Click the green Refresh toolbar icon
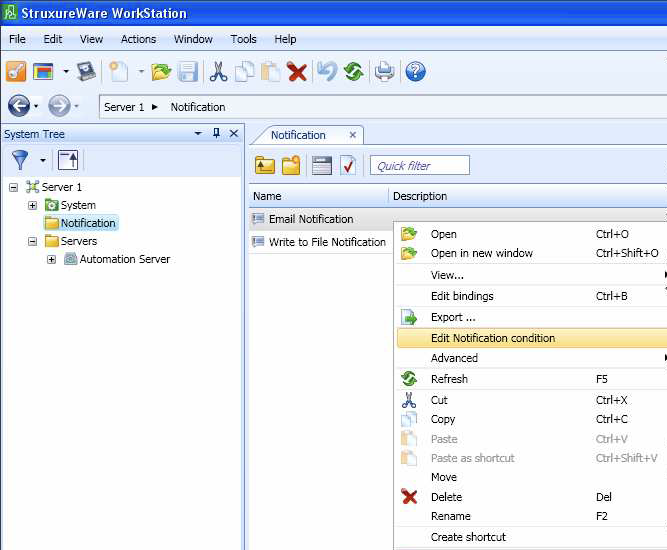Viewport: 667px width, 550px height. pos(353,71)
